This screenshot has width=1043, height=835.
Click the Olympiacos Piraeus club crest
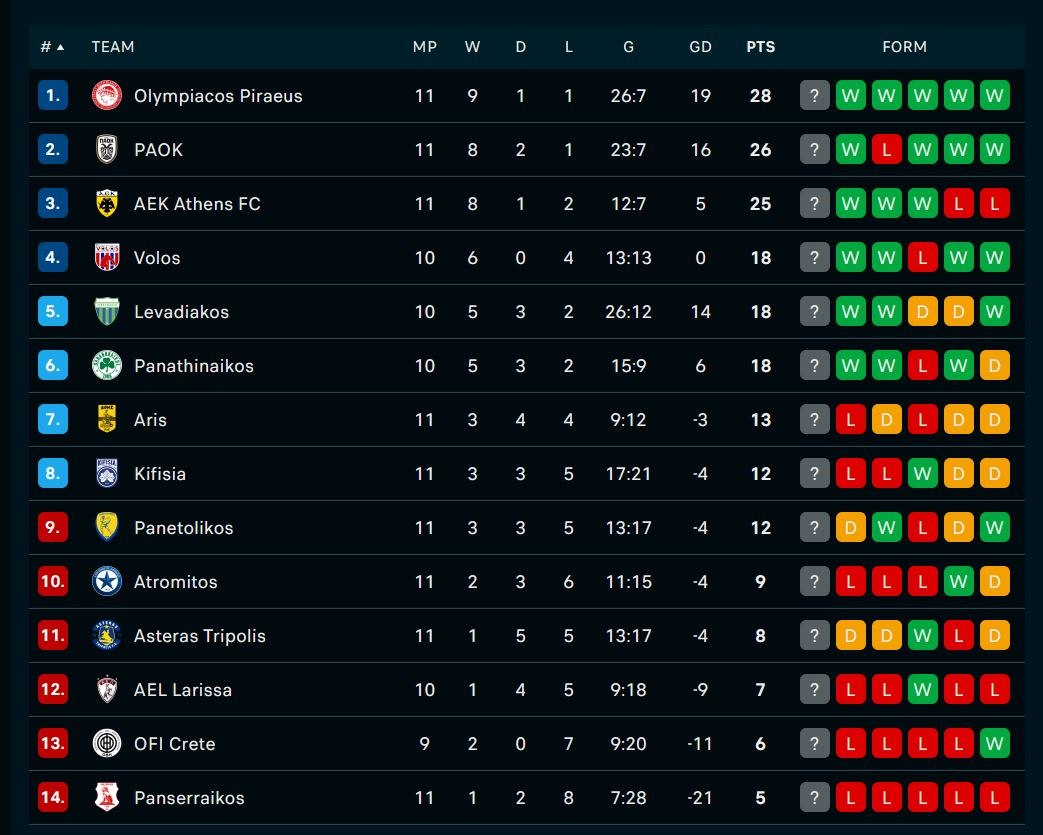(107, 96)
